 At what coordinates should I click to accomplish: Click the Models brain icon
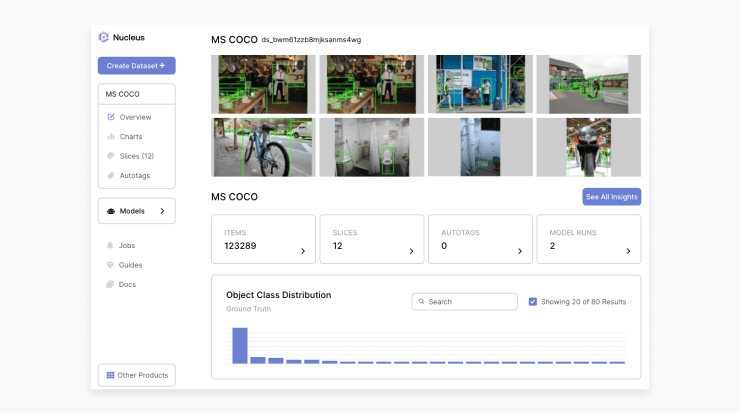click(x=111, y=211)
